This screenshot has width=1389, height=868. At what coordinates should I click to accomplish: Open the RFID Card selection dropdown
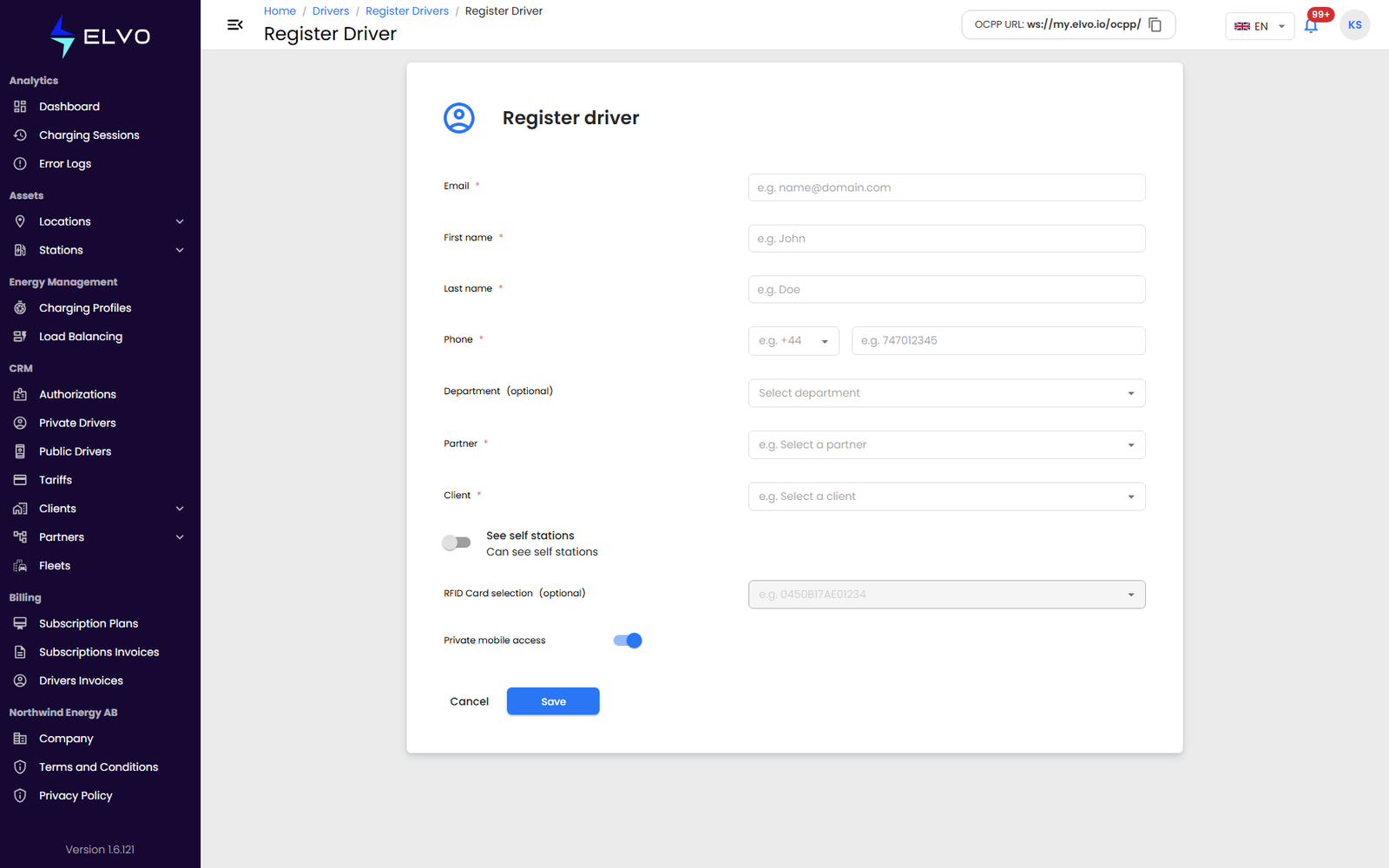(x=946, y=595)
